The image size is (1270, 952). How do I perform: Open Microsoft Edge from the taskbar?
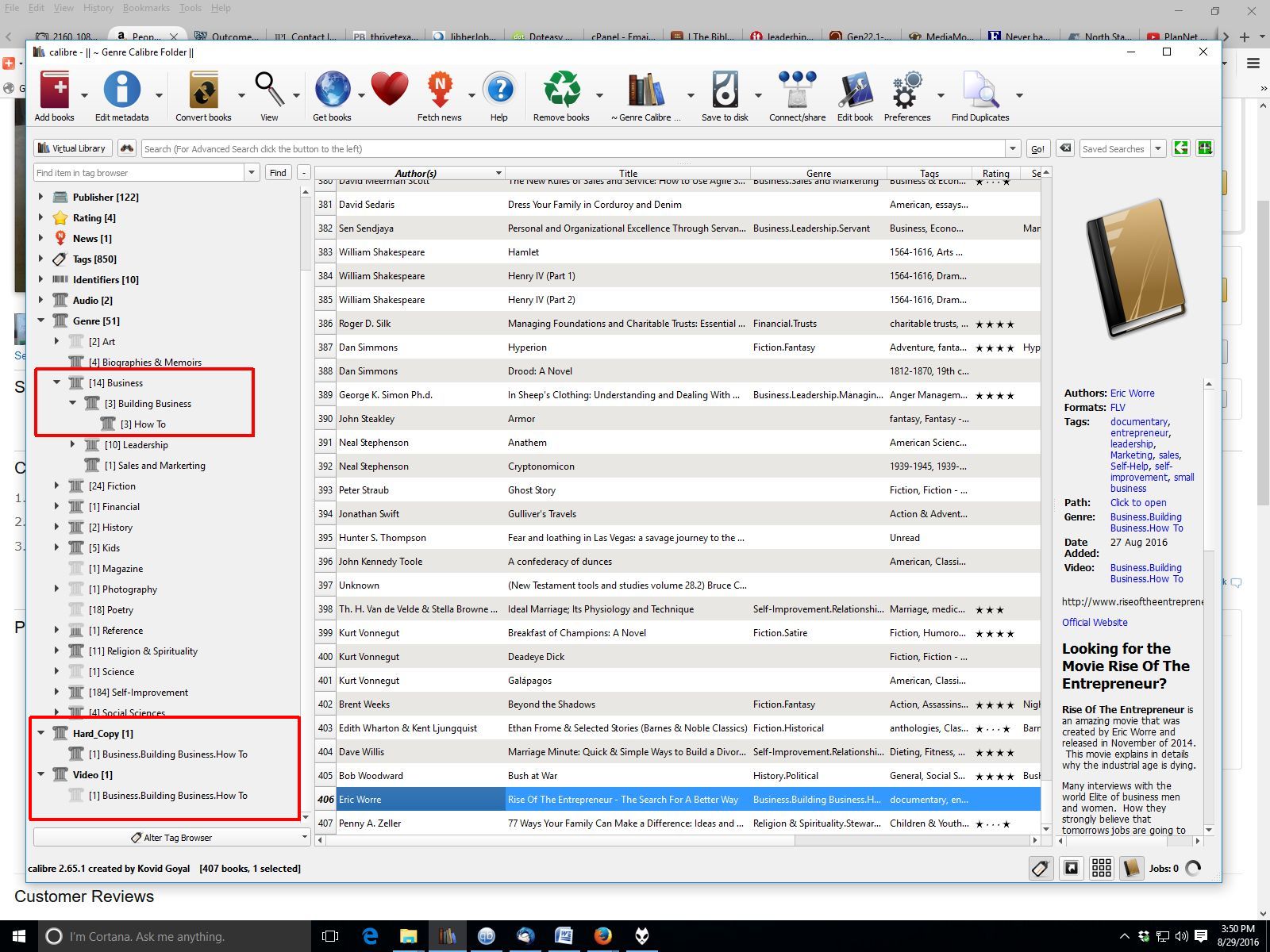tap(370, 936)
